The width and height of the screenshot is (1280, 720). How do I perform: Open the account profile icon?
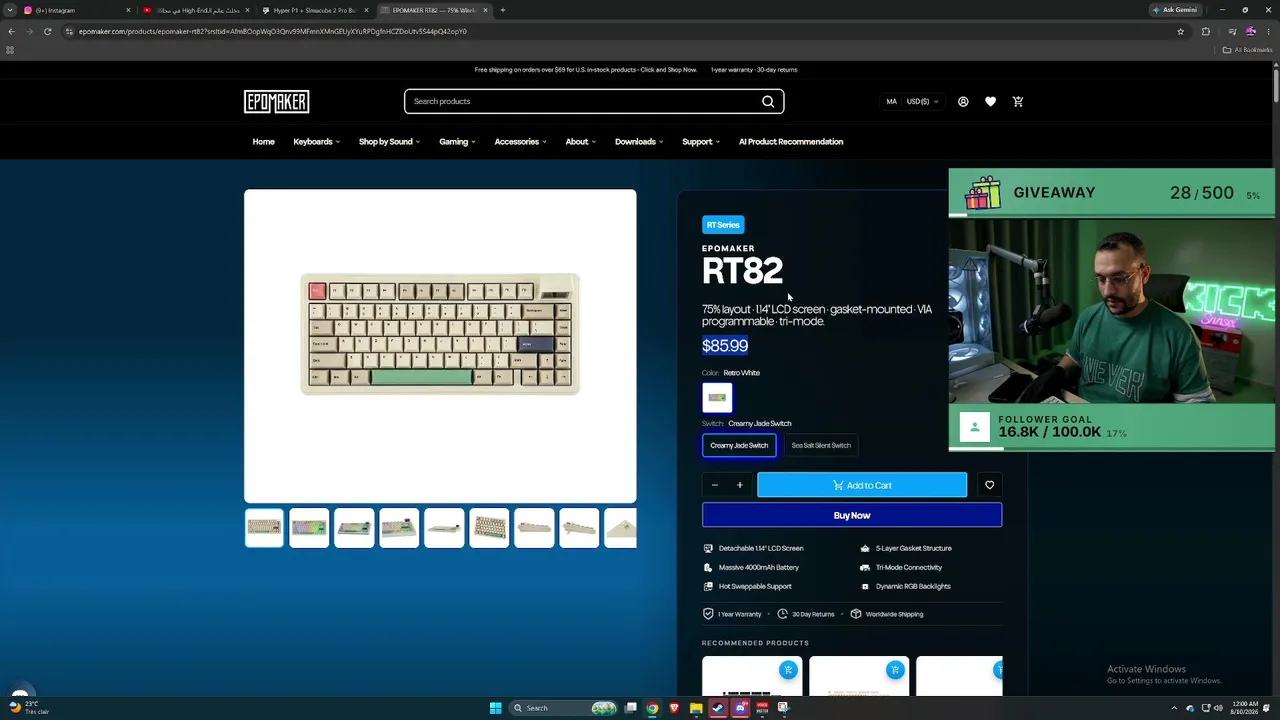963,101
